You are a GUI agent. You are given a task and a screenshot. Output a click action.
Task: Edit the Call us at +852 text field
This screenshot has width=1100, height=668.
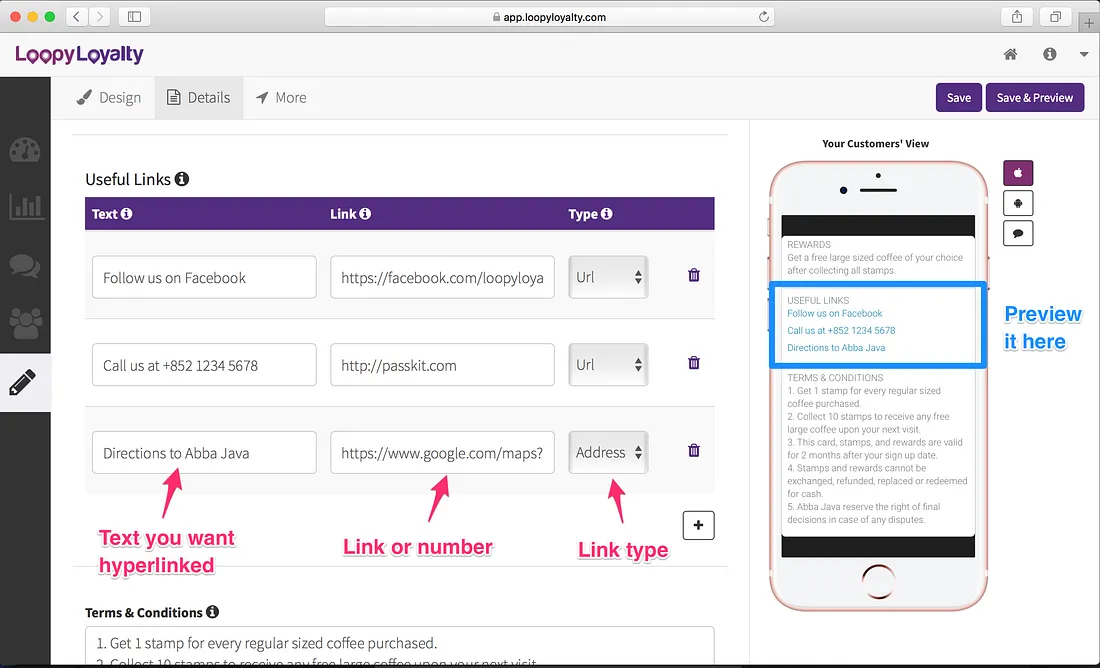(x=204, y=365)
